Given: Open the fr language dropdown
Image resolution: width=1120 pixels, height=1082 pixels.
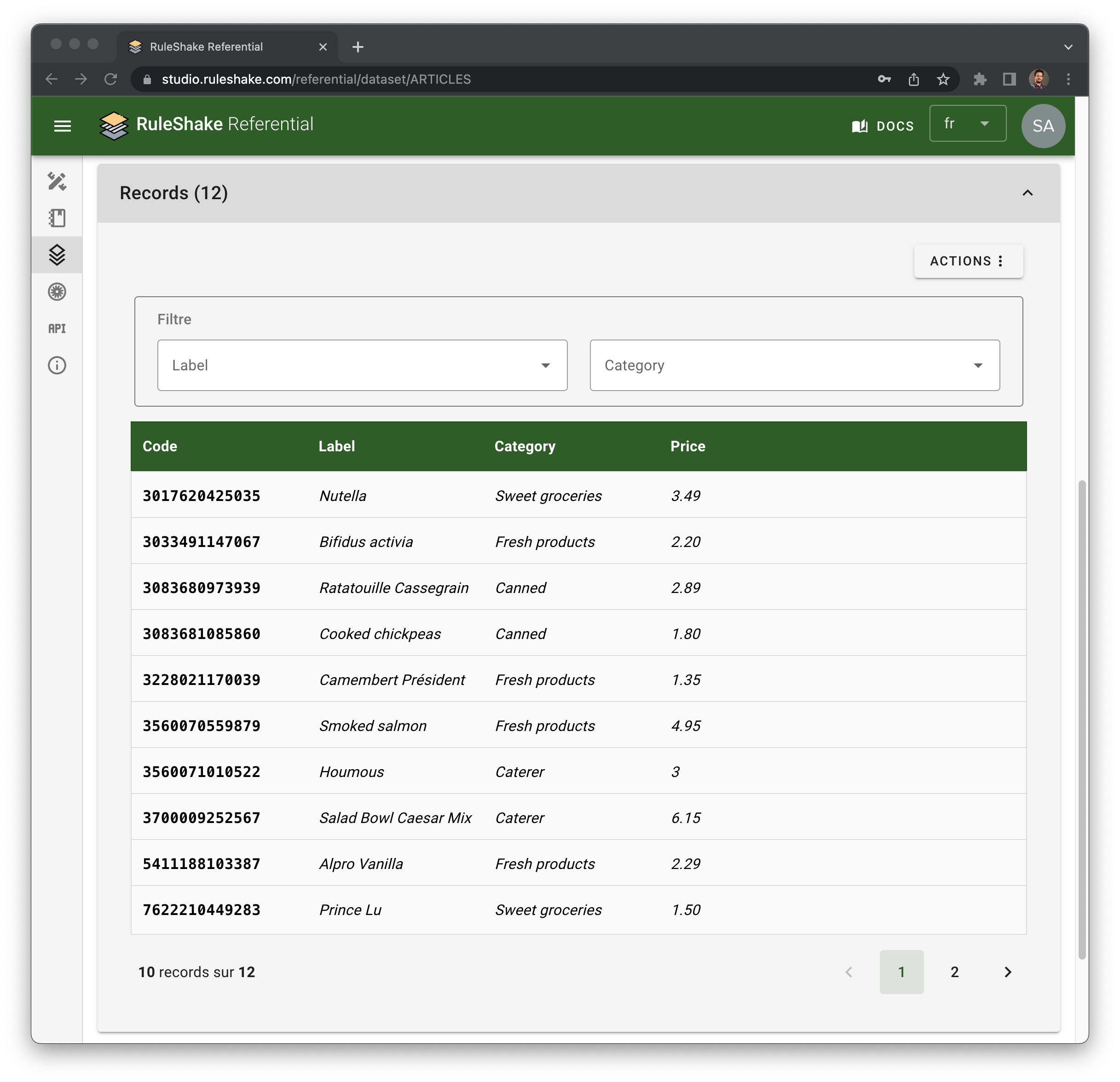Looking at the screenshot, I should [967, 123].
